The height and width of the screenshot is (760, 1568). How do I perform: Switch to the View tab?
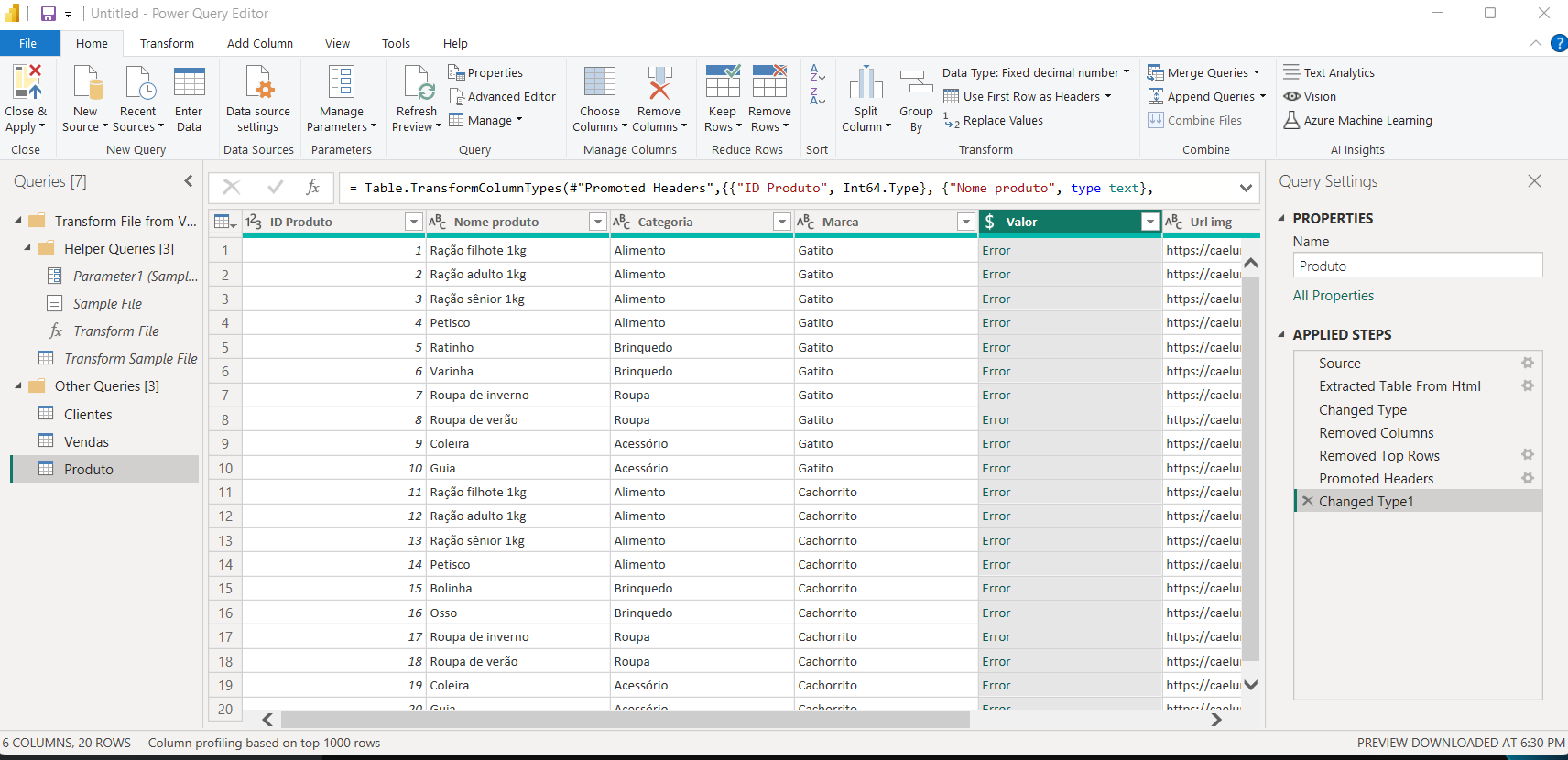[337, 43]
